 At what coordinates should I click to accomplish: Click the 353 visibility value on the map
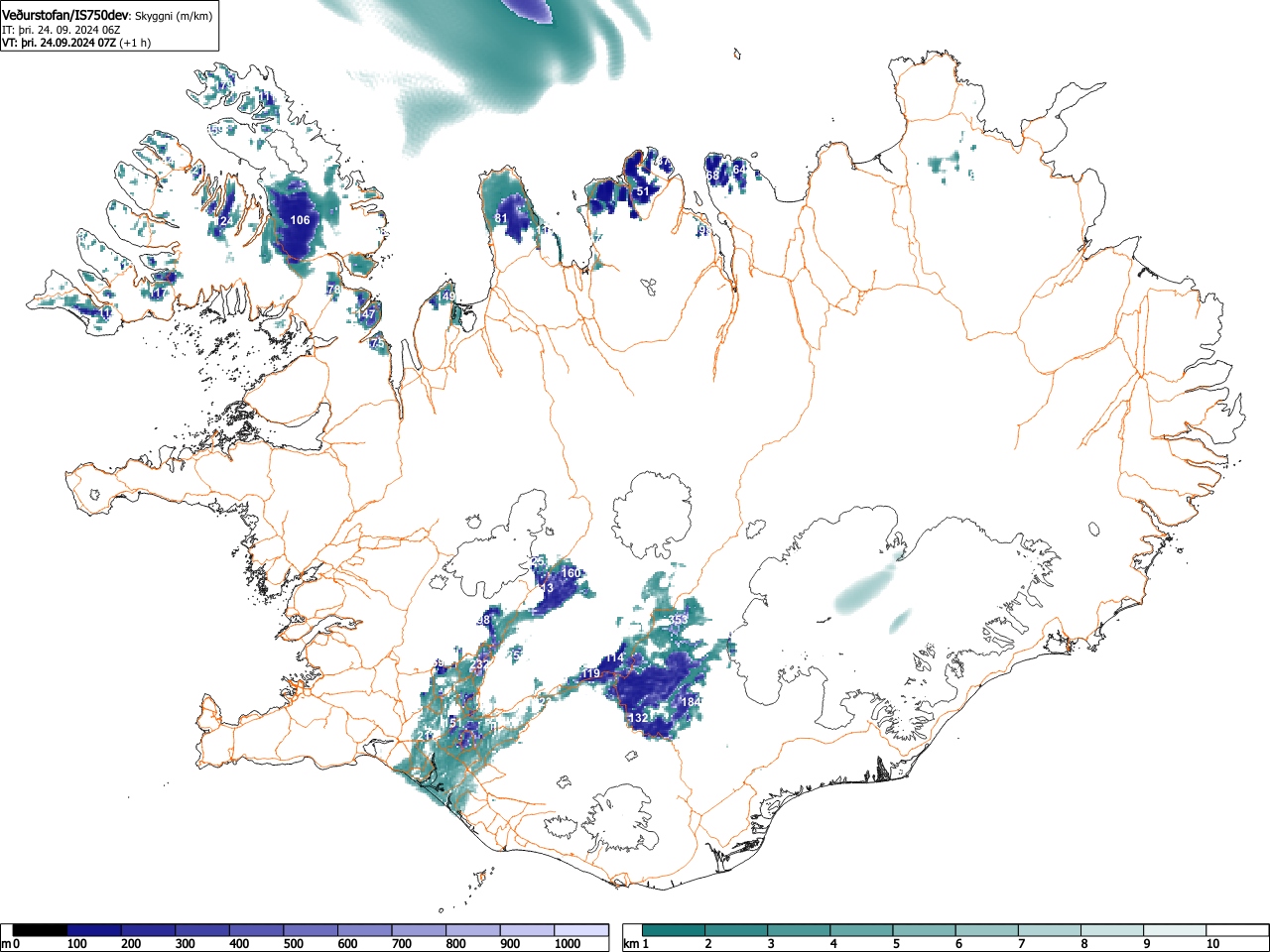[x=678, y=620]
